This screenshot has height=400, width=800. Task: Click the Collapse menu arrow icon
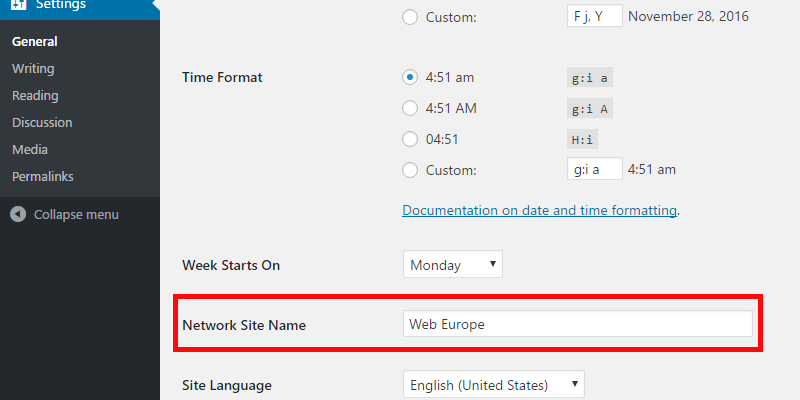click(18, 214)
